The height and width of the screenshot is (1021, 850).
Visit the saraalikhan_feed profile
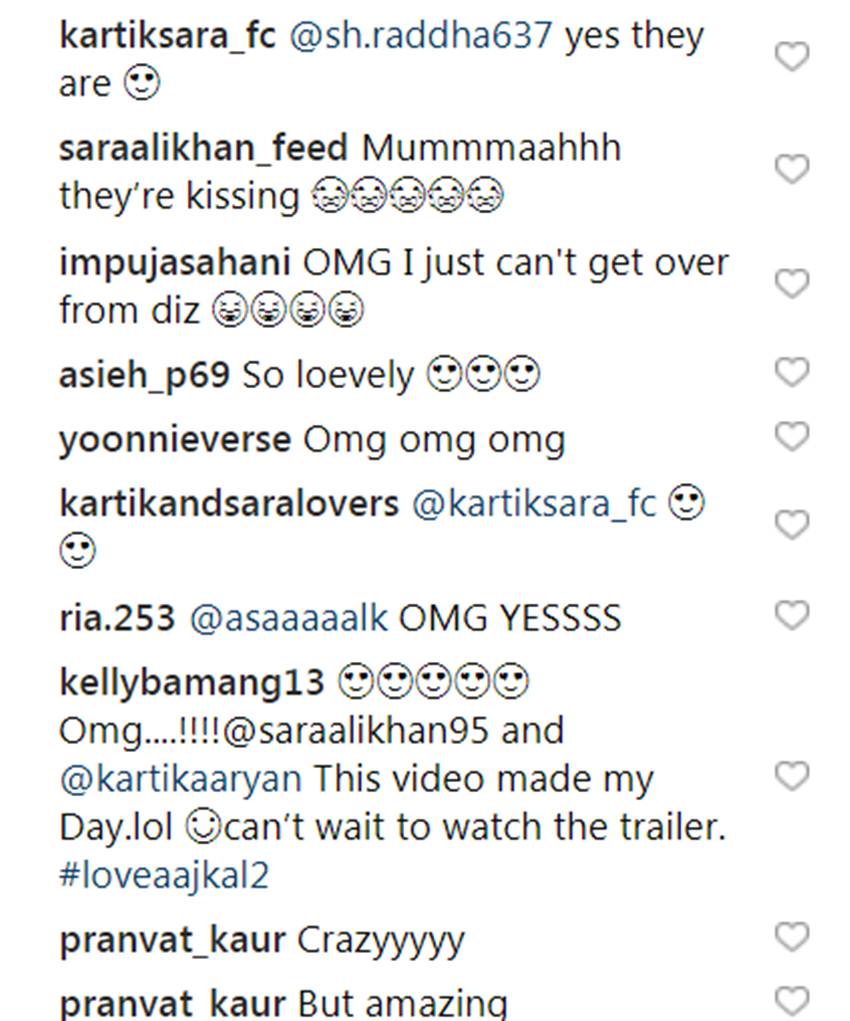tap(203, 148)
